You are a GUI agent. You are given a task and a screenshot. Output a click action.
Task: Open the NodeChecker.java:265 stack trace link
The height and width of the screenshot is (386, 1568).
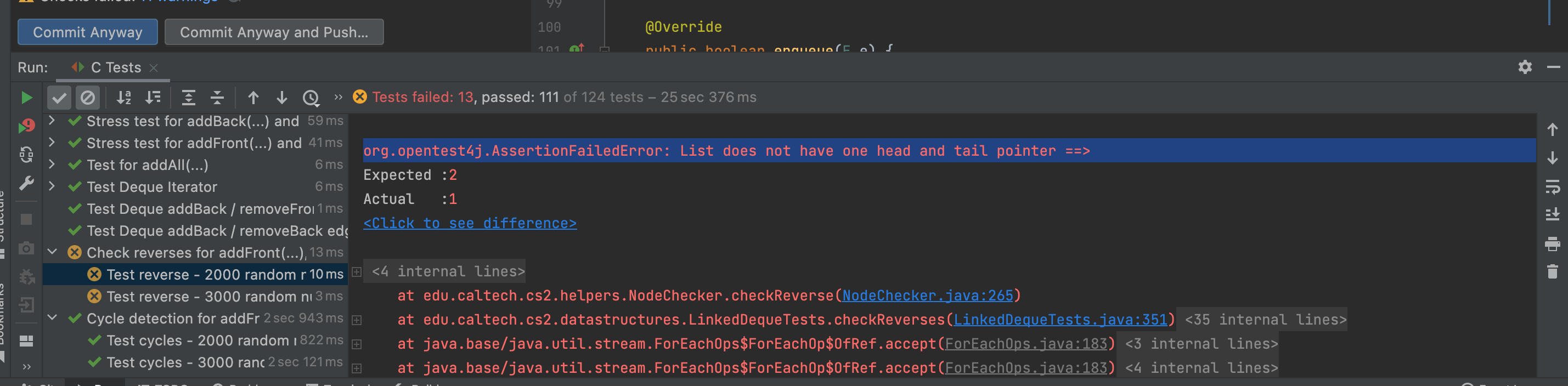pos(927,296)
